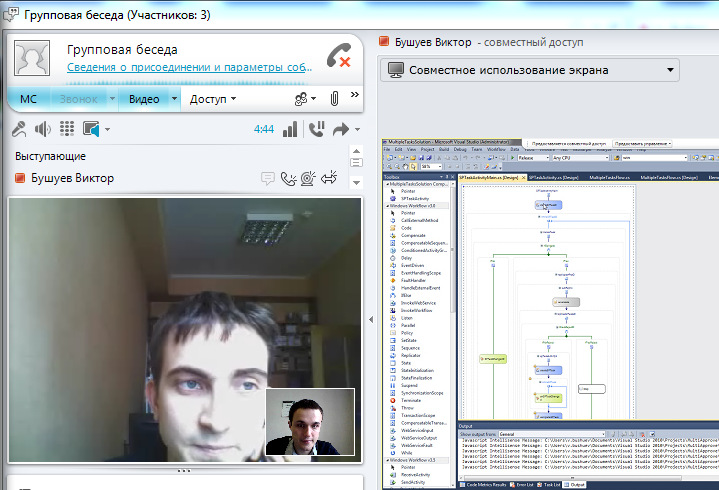Open the Совместное использование экрана dropdown
Viewport: 719px width, 490px height.
(530, 70)
